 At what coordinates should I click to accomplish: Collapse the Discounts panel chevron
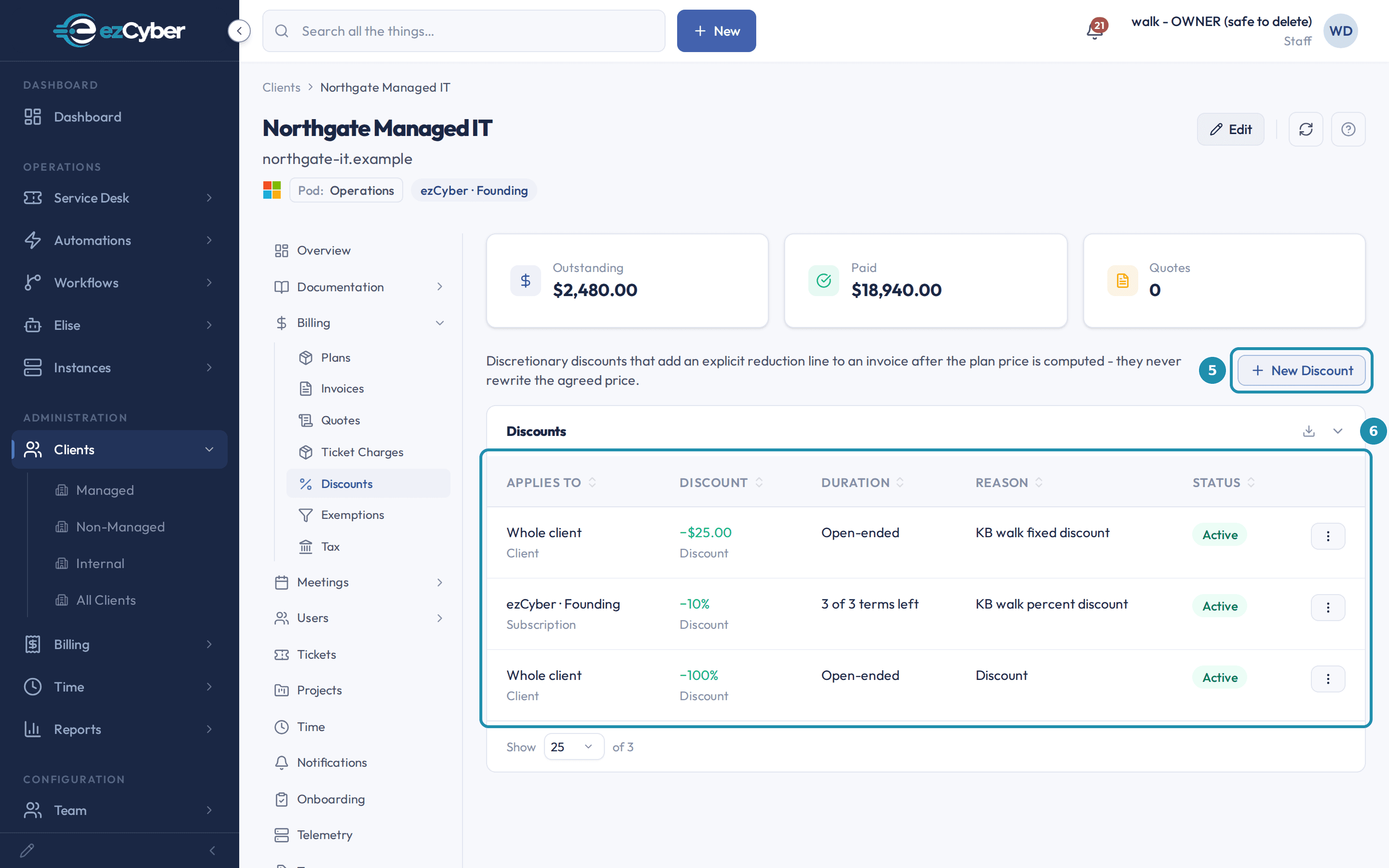coord(1337,431)
